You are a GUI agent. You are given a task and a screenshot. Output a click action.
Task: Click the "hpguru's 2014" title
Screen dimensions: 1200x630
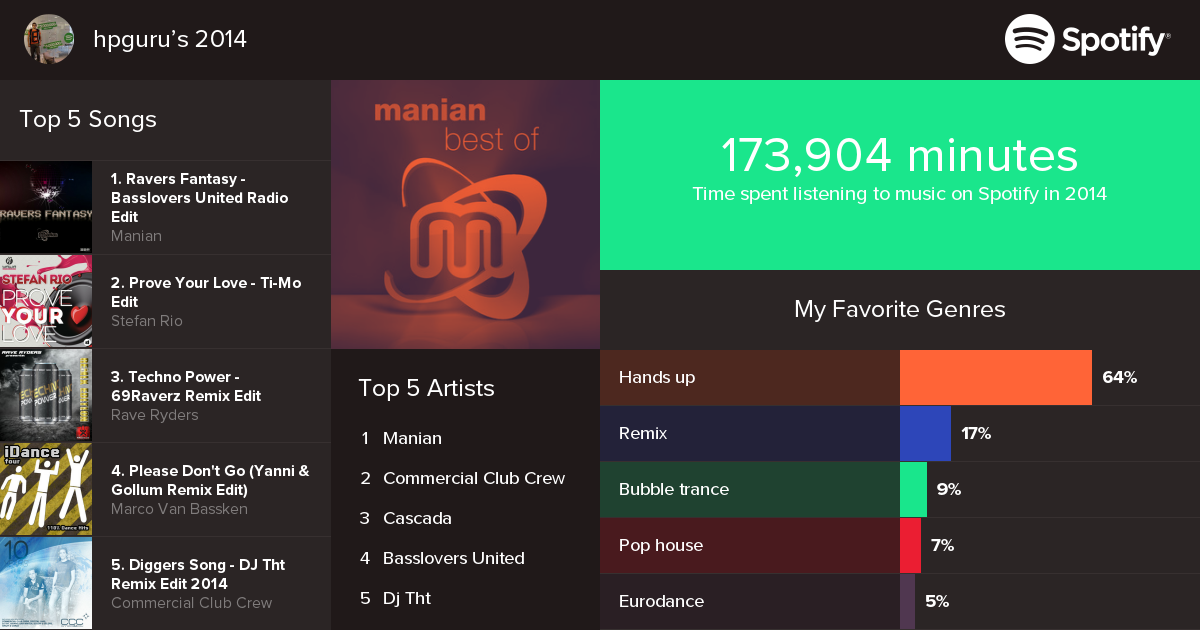[170, 39]
